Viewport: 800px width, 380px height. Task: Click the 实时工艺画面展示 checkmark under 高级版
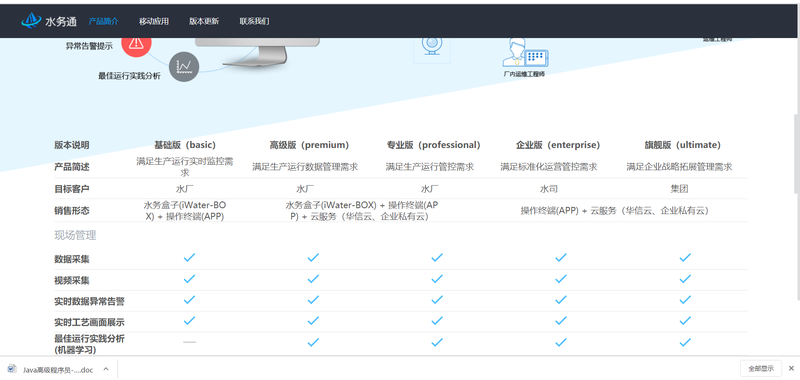tap(313, 321)
